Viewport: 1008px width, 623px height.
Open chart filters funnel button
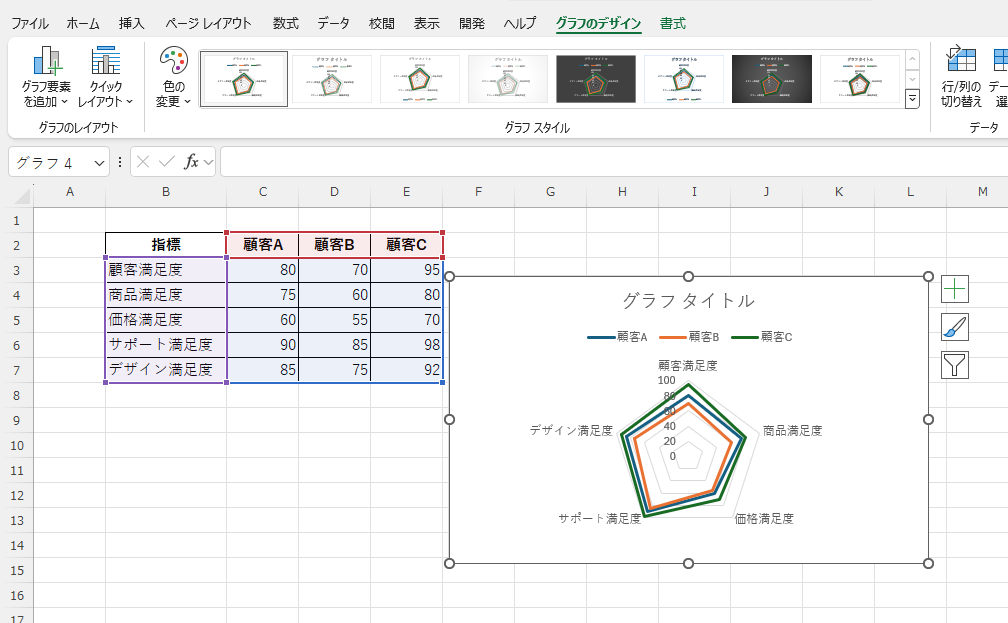click(x=955, y=365)
